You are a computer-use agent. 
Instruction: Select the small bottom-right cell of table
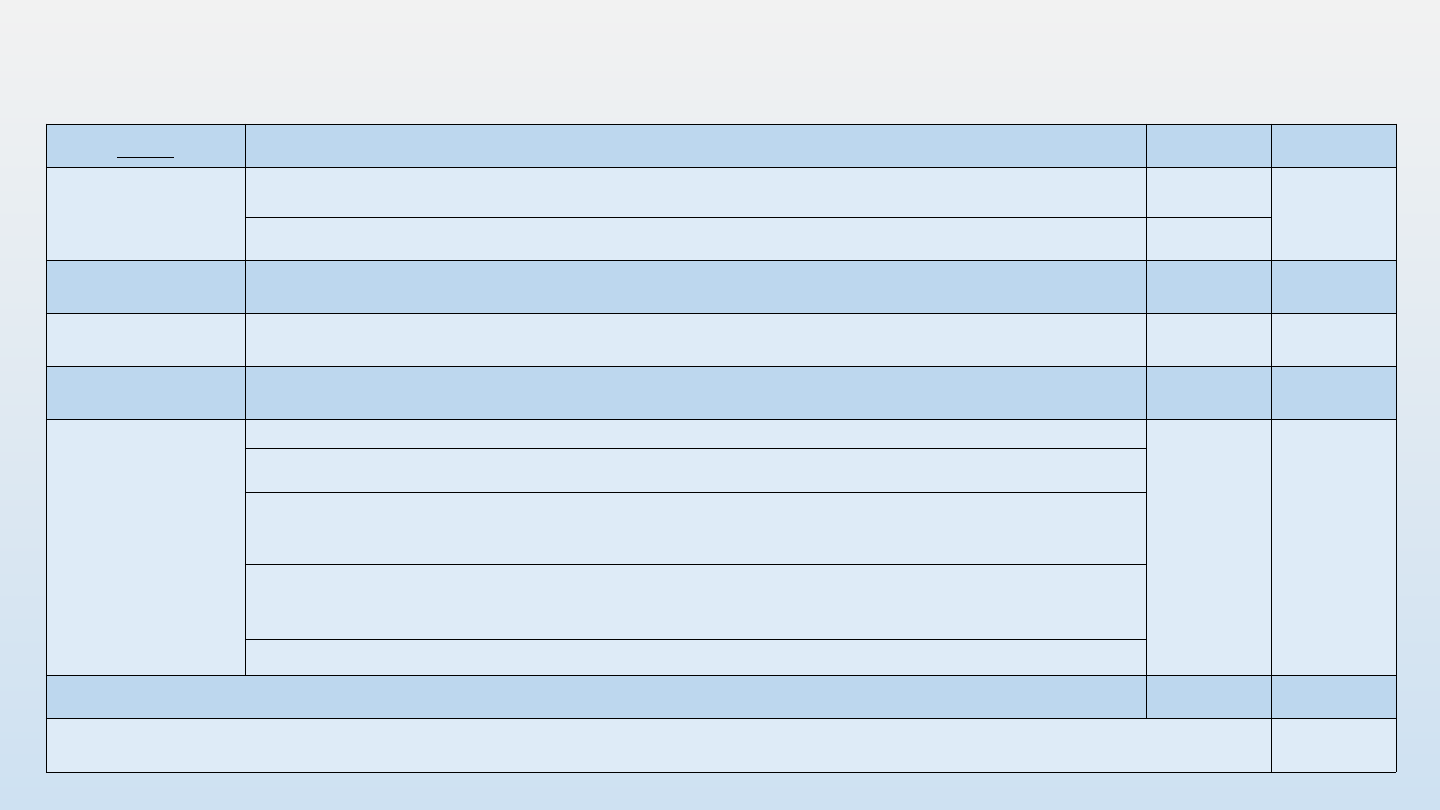[x=1333, y=745]
